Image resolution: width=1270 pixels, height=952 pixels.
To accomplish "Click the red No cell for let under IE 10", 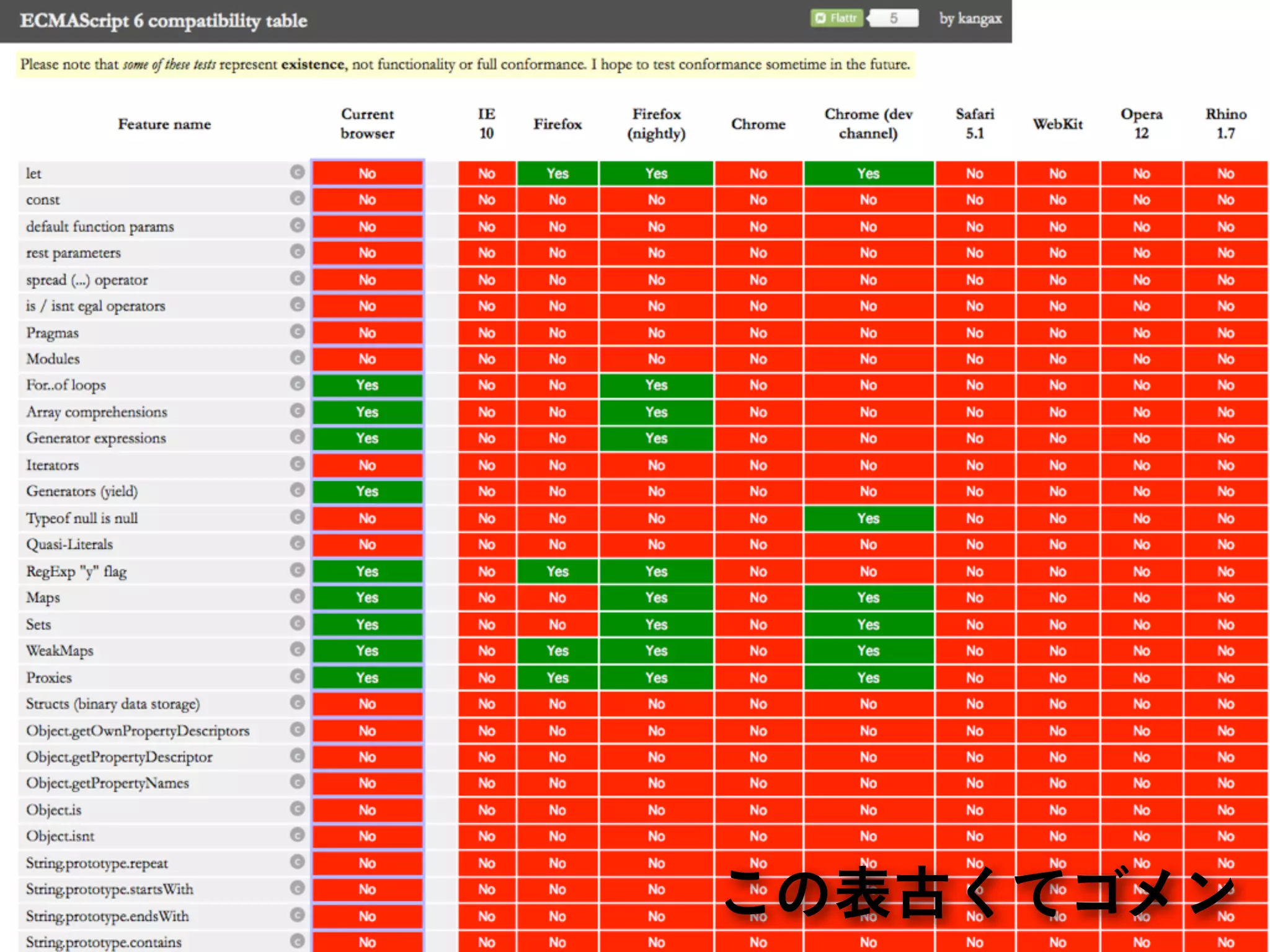I will tap(486, 174).
